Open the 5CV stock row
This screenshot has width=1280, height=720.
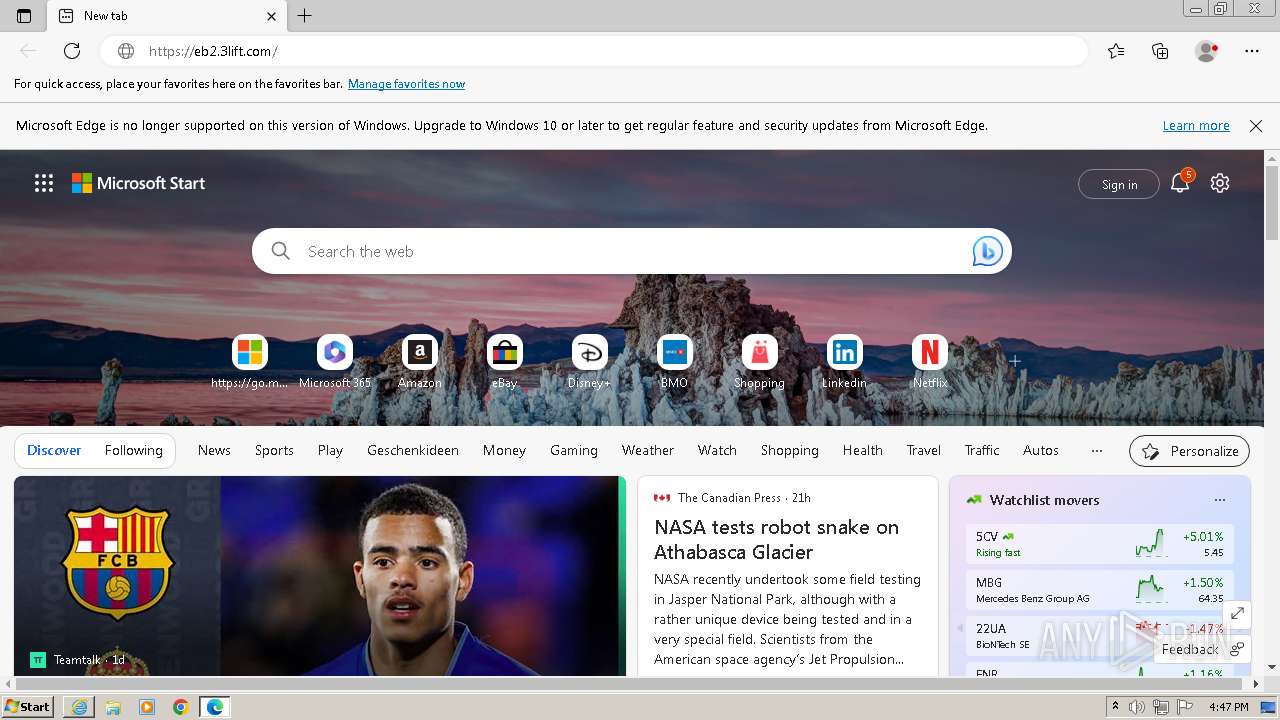coord(1100,544)
